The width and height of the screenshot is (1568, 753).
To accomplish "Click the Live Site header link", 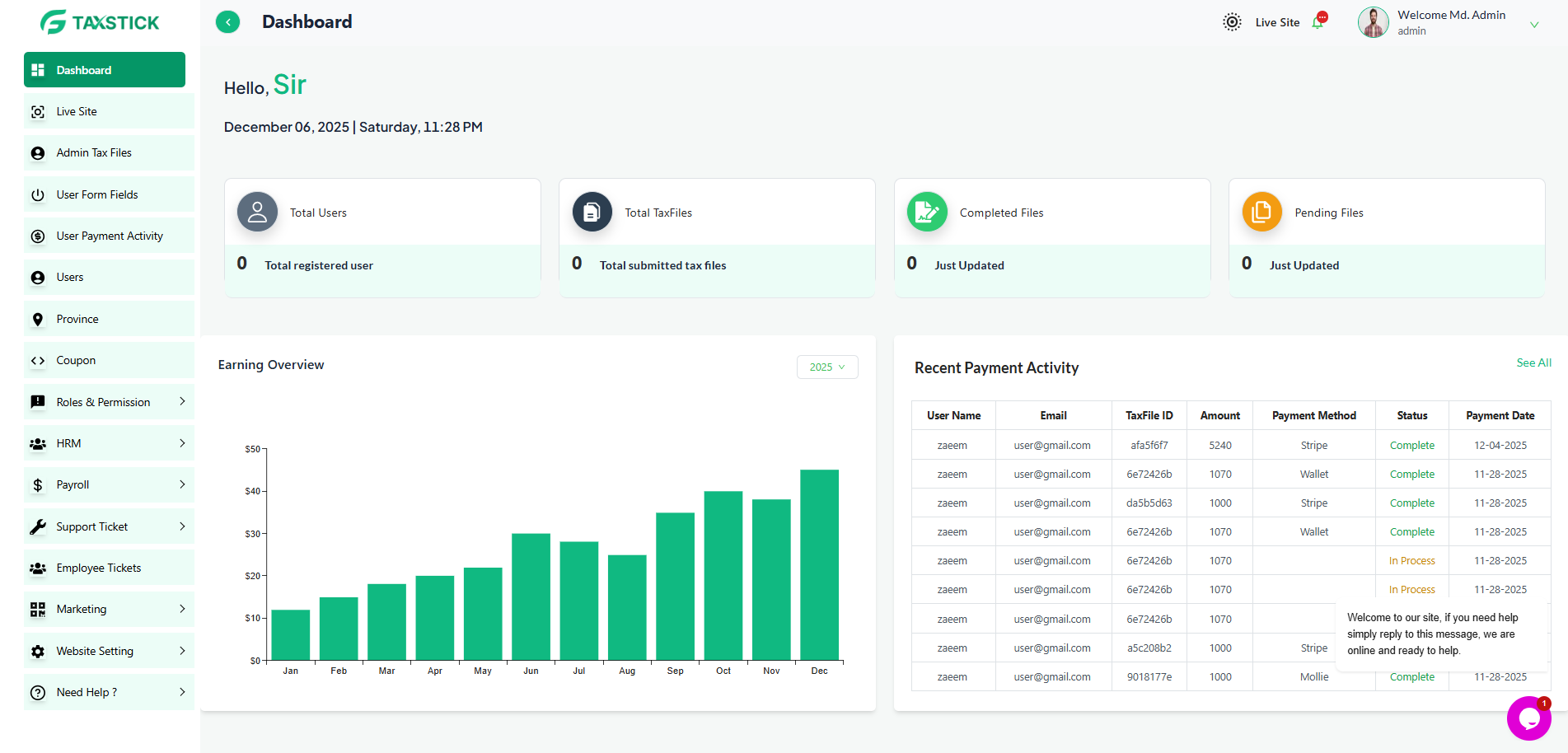I will click(1277, 22).
